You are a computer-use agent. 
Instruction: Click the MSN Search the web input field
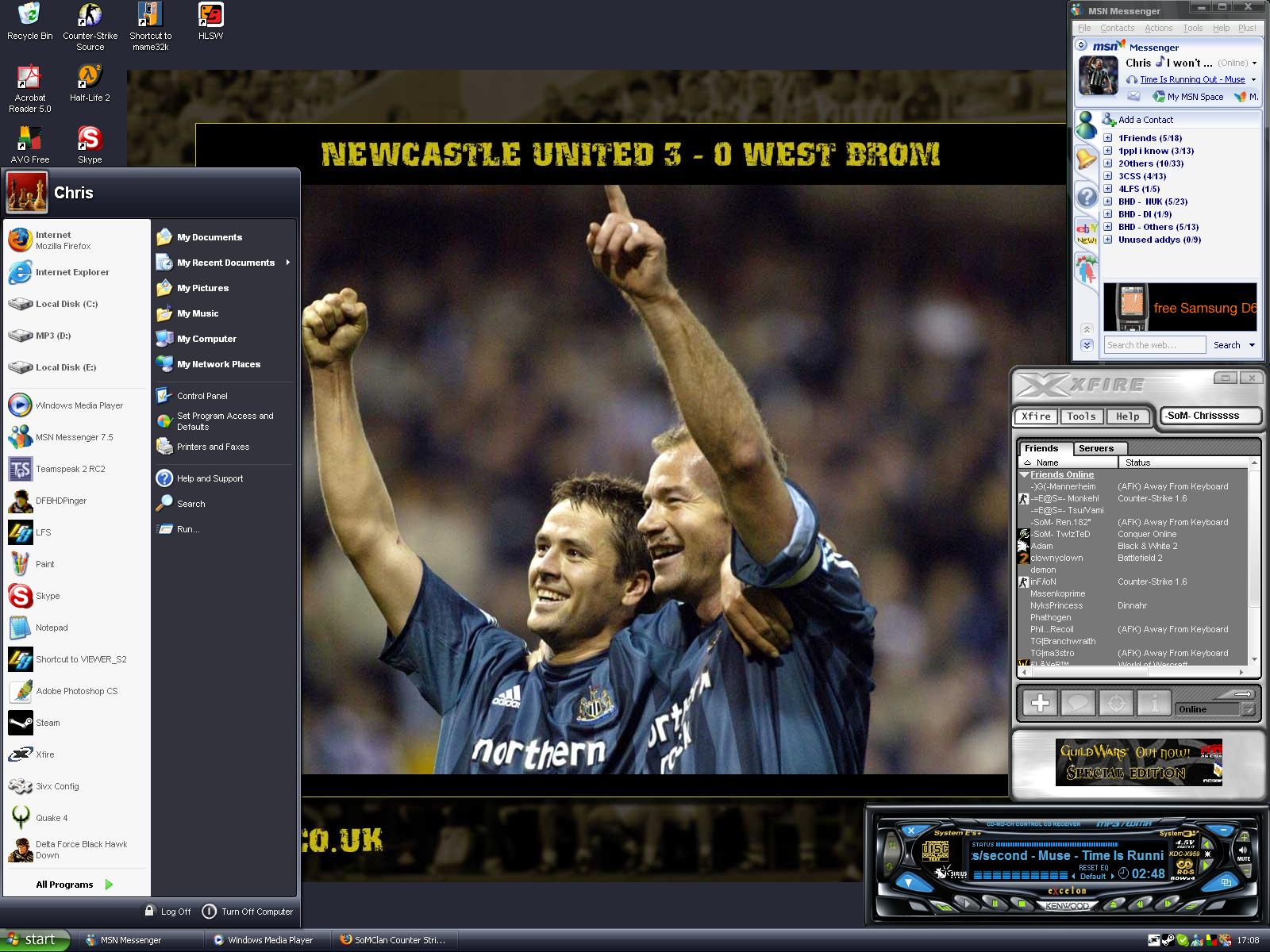click(1155, 345)
